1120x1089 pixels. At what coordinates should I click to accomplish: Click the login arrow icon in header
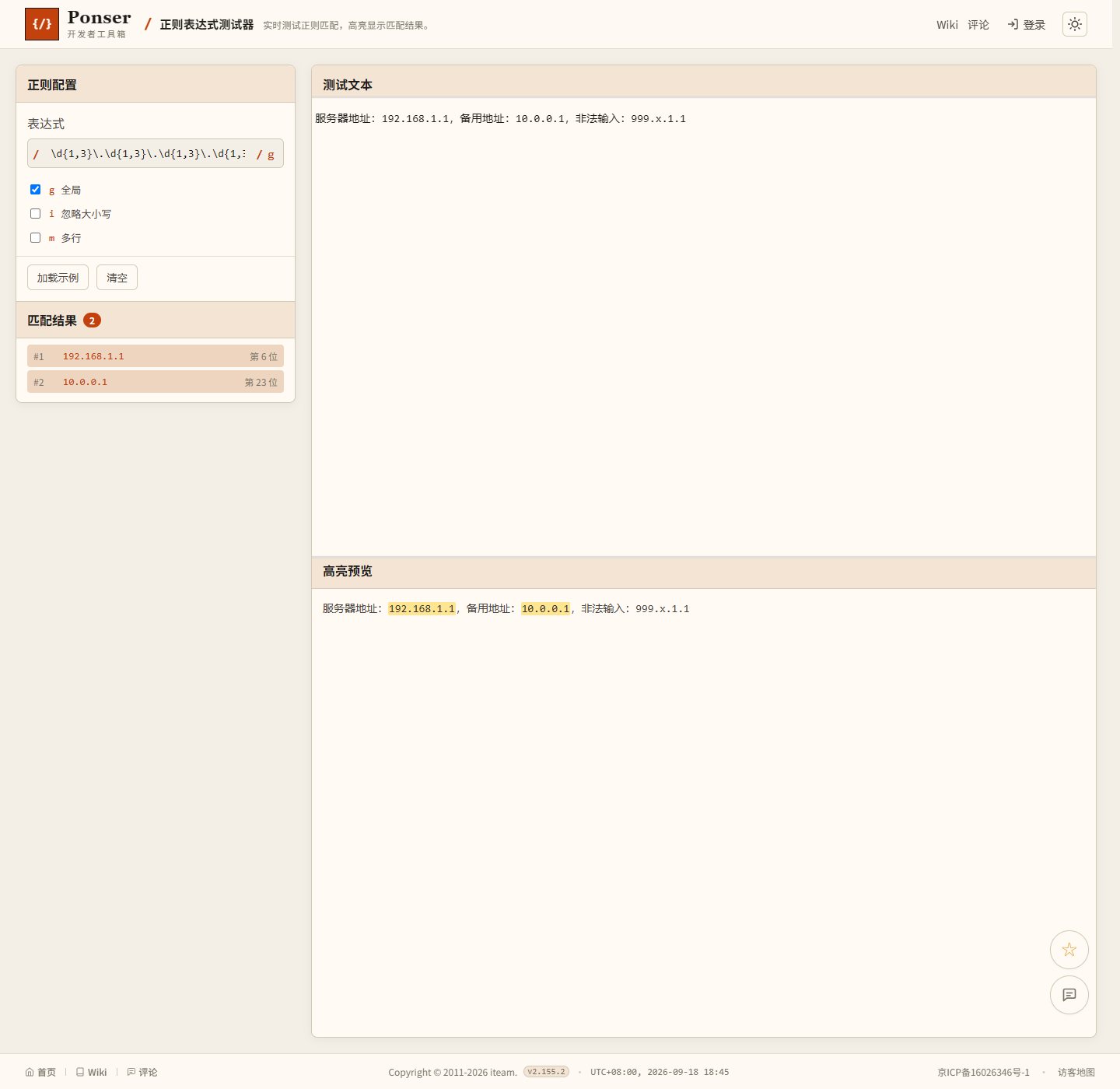coord(1013,24)
